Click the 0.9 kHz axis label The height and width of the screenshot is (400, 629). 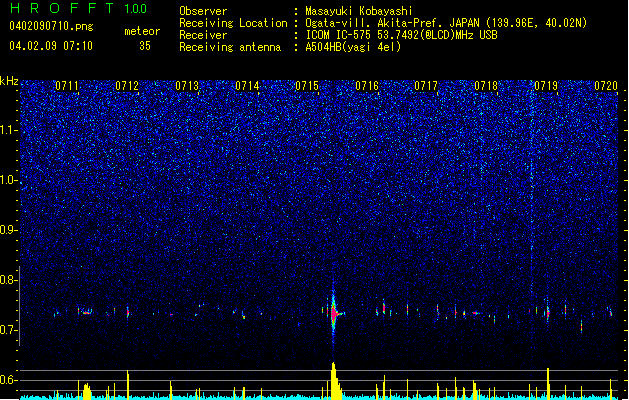(x=9, y=230)
